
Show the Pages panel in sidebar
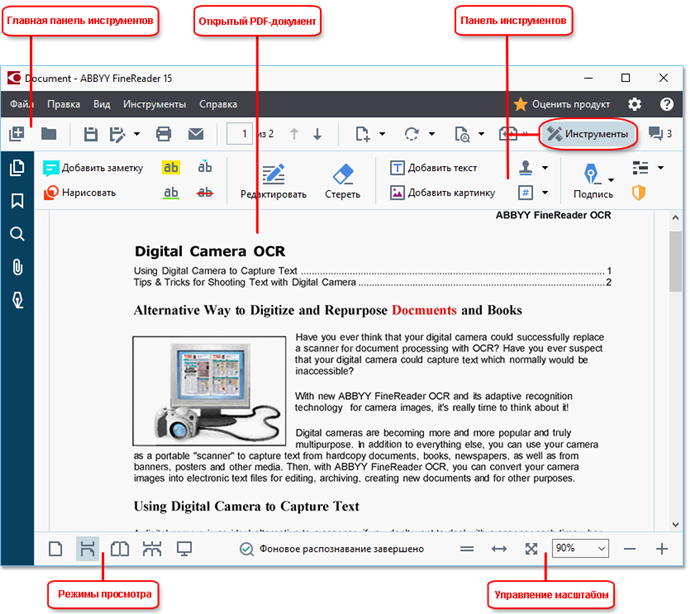17,168
